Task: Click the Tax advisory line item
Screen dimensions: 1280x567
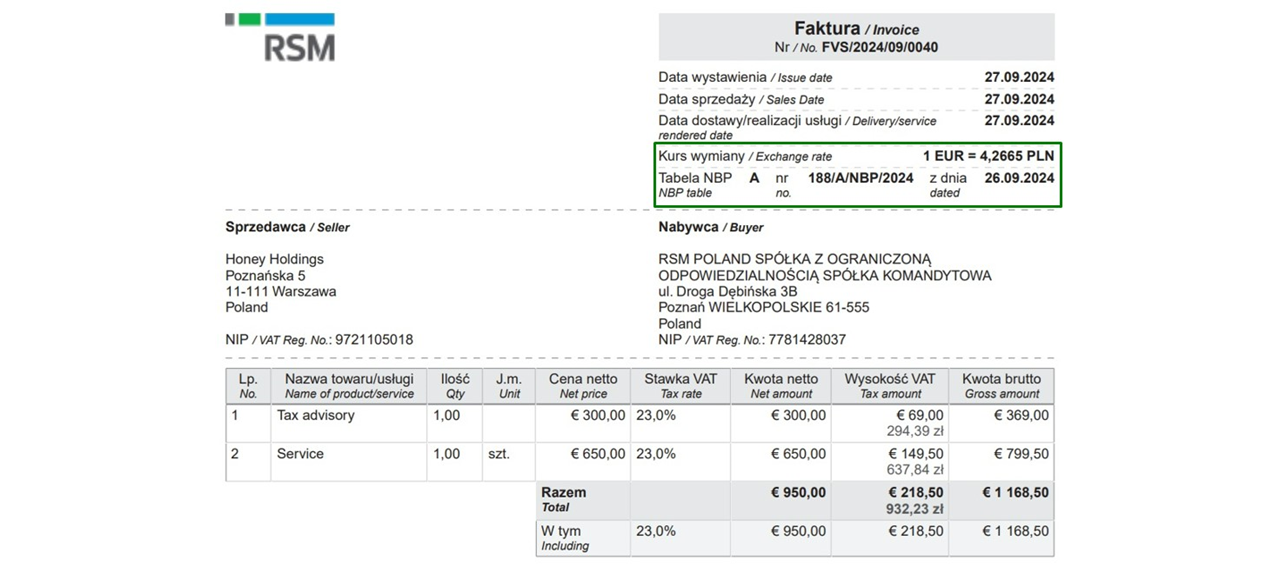Action: tap(315, 415)
